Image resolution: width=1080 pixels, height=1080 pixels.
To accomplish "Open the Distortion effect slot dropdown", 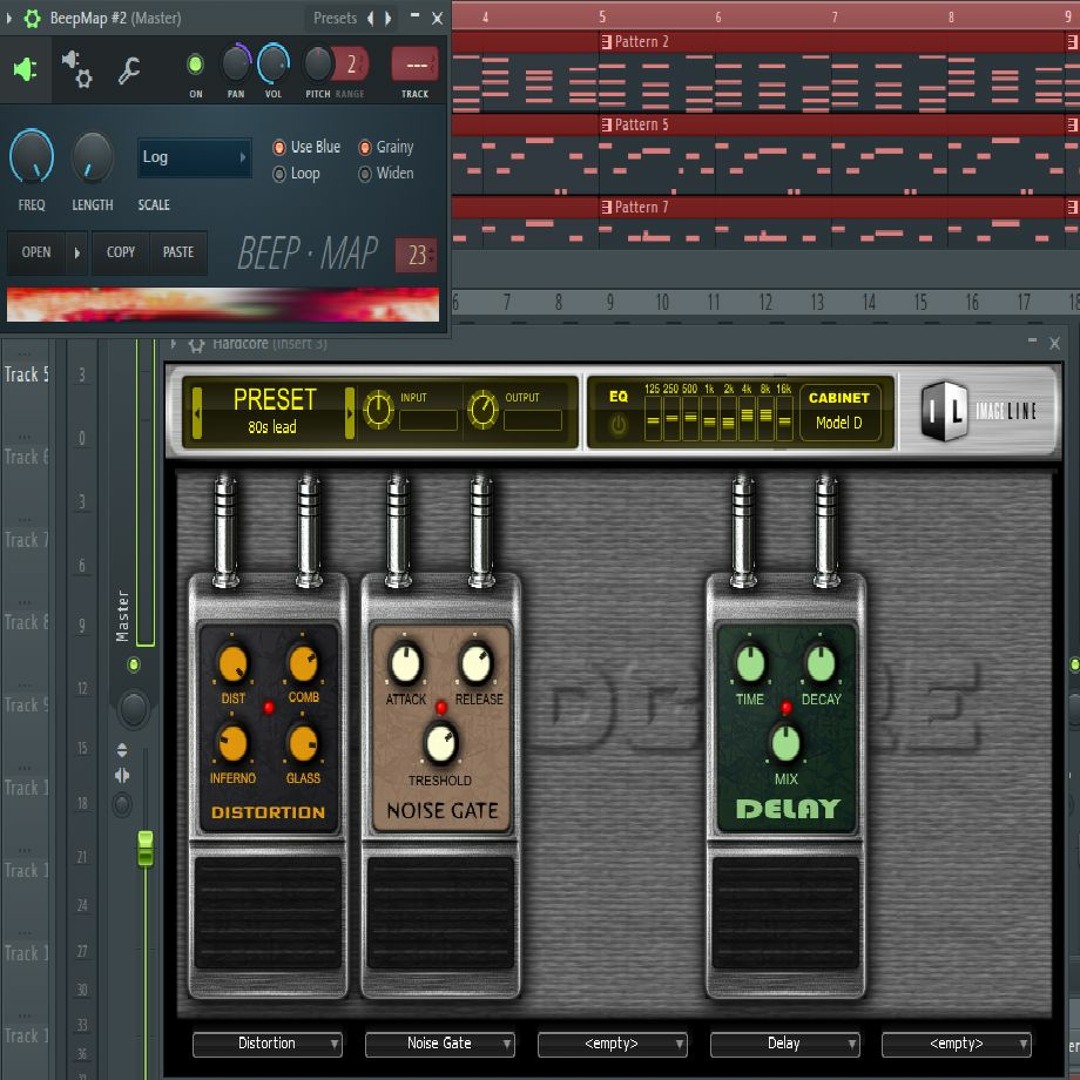I will 267,1044.
